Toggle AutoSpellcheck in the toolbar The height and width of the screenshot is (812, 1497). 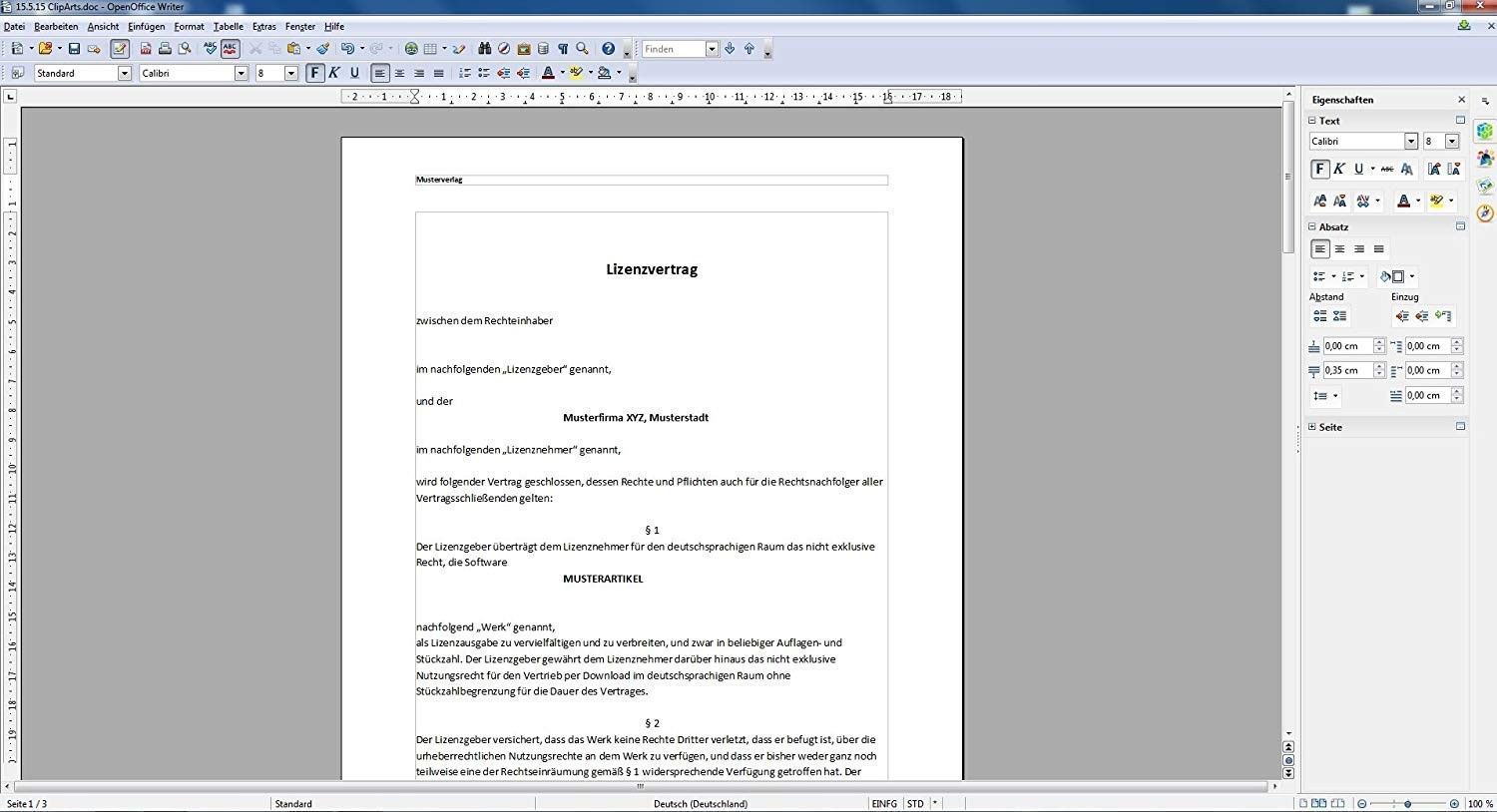click(231, 49)
